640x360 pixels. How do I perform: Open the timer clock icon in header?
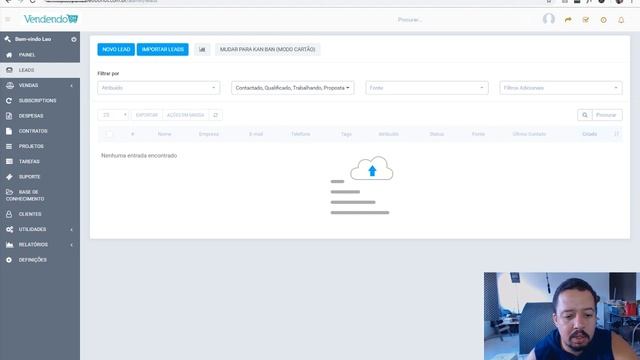[603, 20]
